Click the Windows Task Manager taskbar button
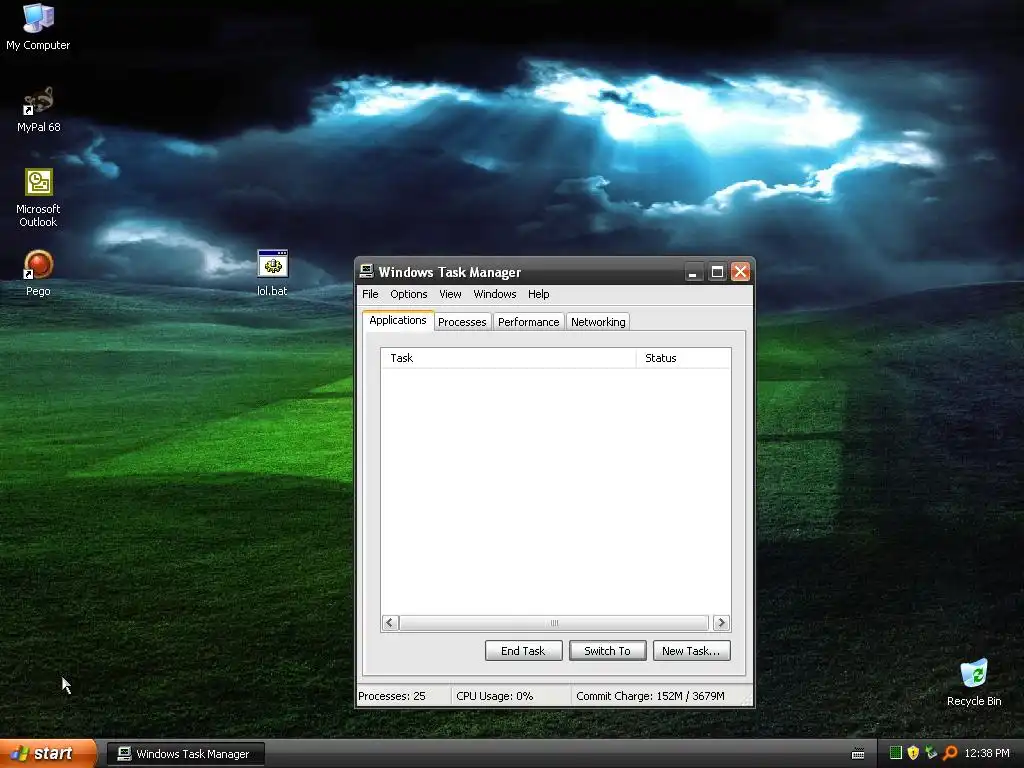The image size is (1024, 768). [x=186, y=754]
